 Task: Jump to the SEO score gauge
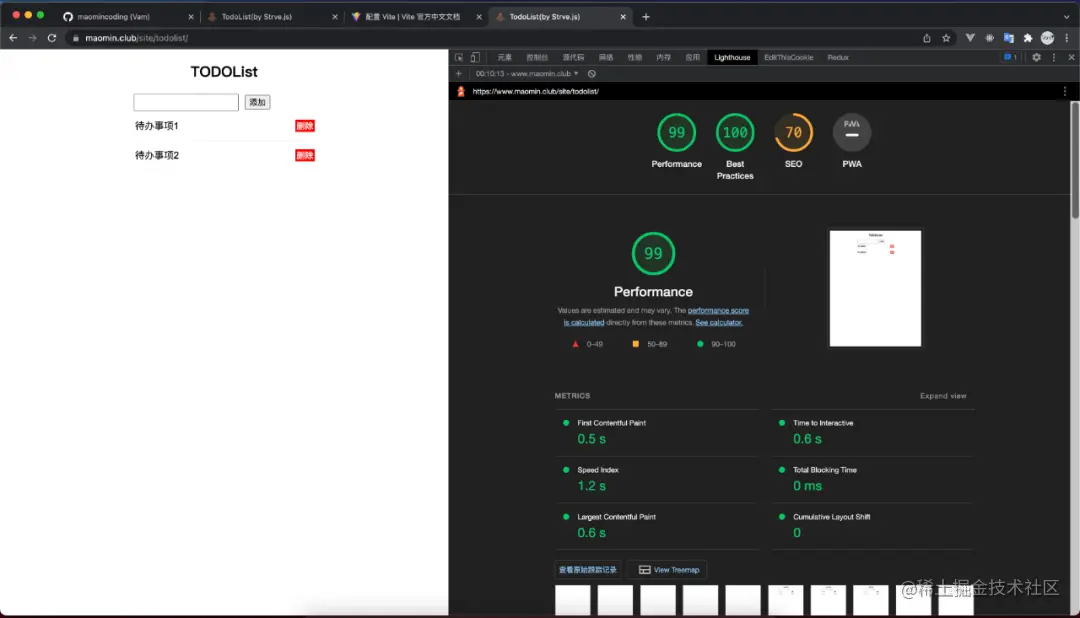coord(793,141)
